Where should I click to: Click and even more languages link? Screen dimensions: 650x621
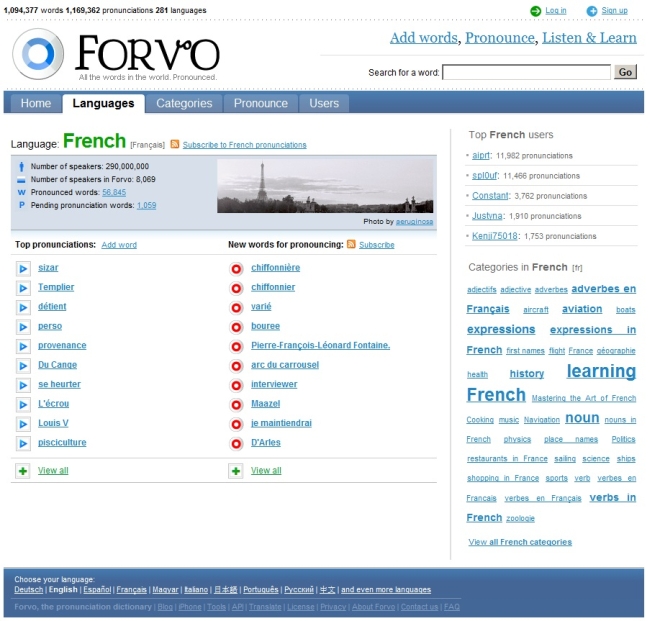pyautogui.click(x=386, y=590)
